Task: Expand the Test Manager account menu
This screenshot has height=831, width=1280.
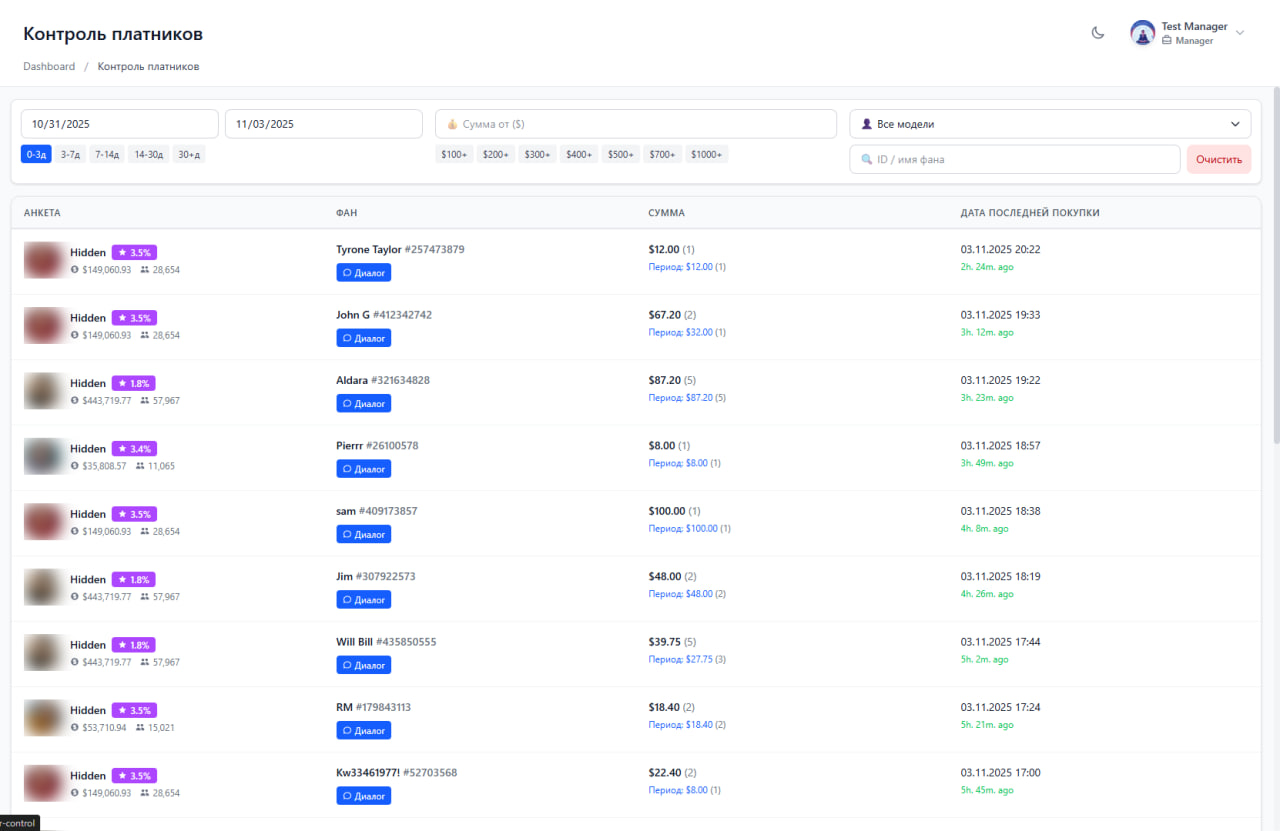Action: pyautogui.click(x=1239, y=32)
